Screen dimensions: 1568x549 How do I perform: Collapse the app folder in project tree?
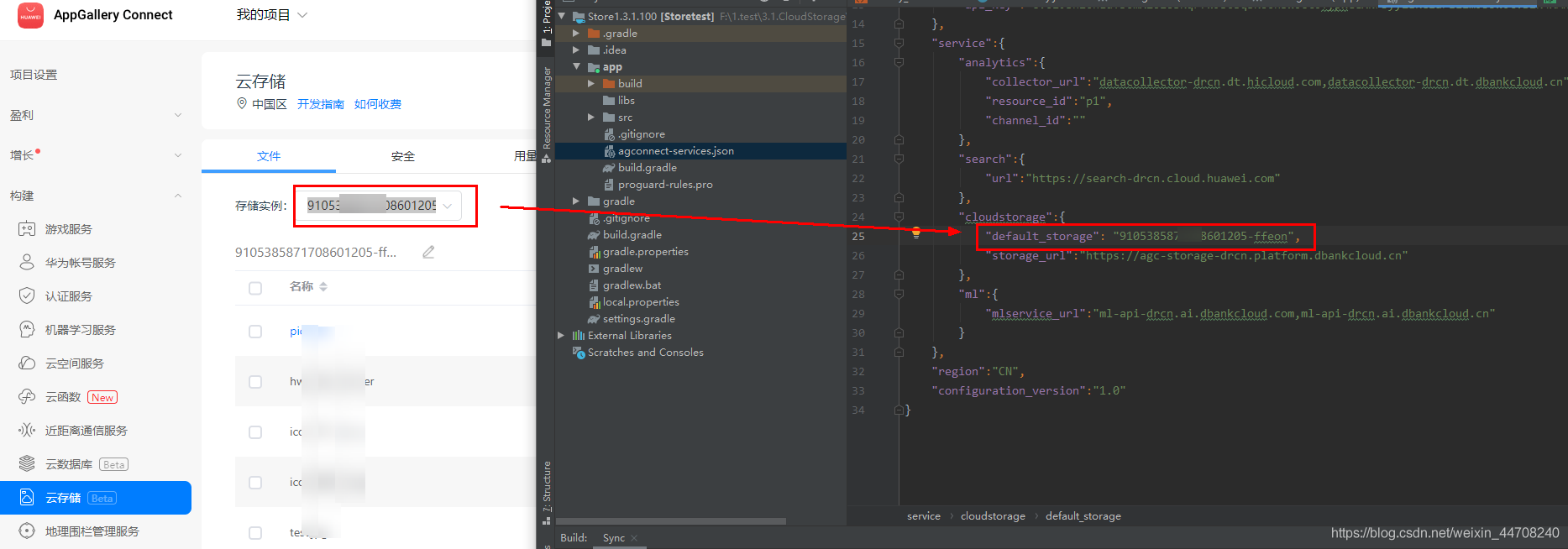tap(576, 66)
